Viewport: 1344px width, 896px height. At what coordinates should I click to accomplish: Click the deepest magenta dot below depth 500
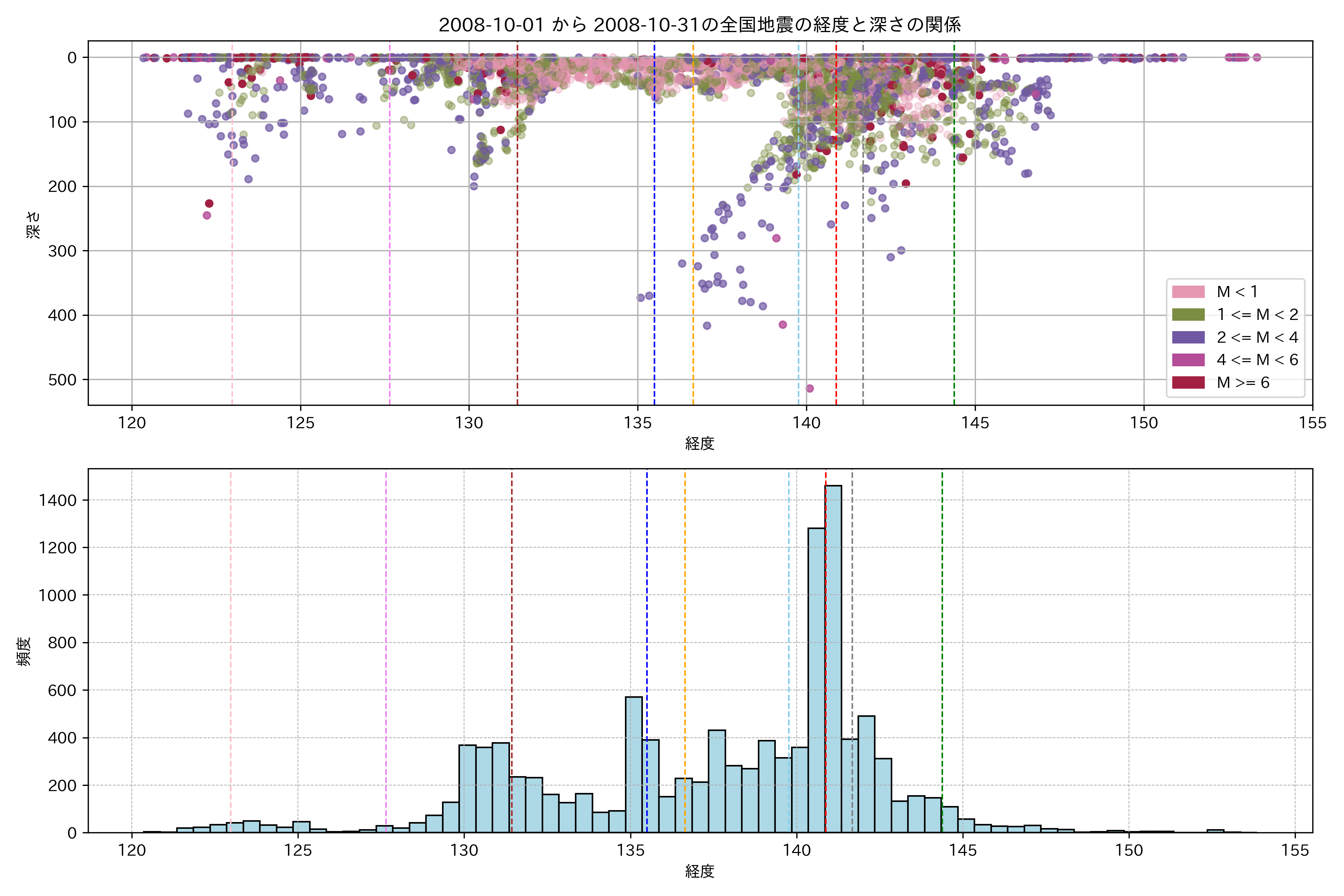pos(810,389)
